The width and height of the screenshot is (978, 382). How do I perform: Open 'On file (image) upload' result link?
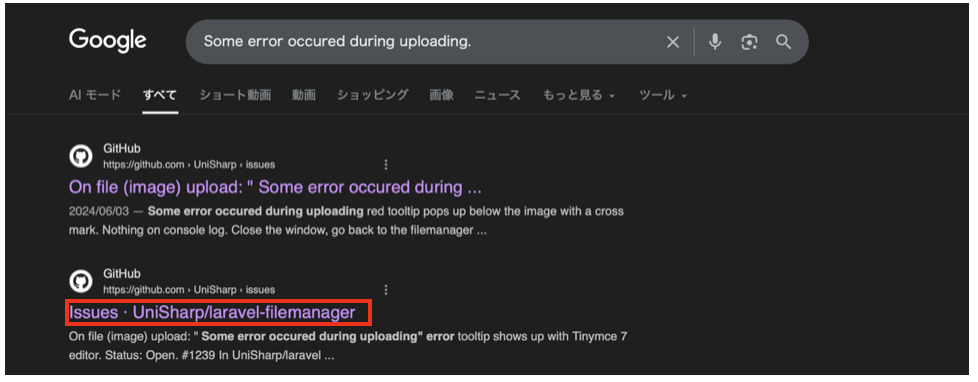(275, 187)
